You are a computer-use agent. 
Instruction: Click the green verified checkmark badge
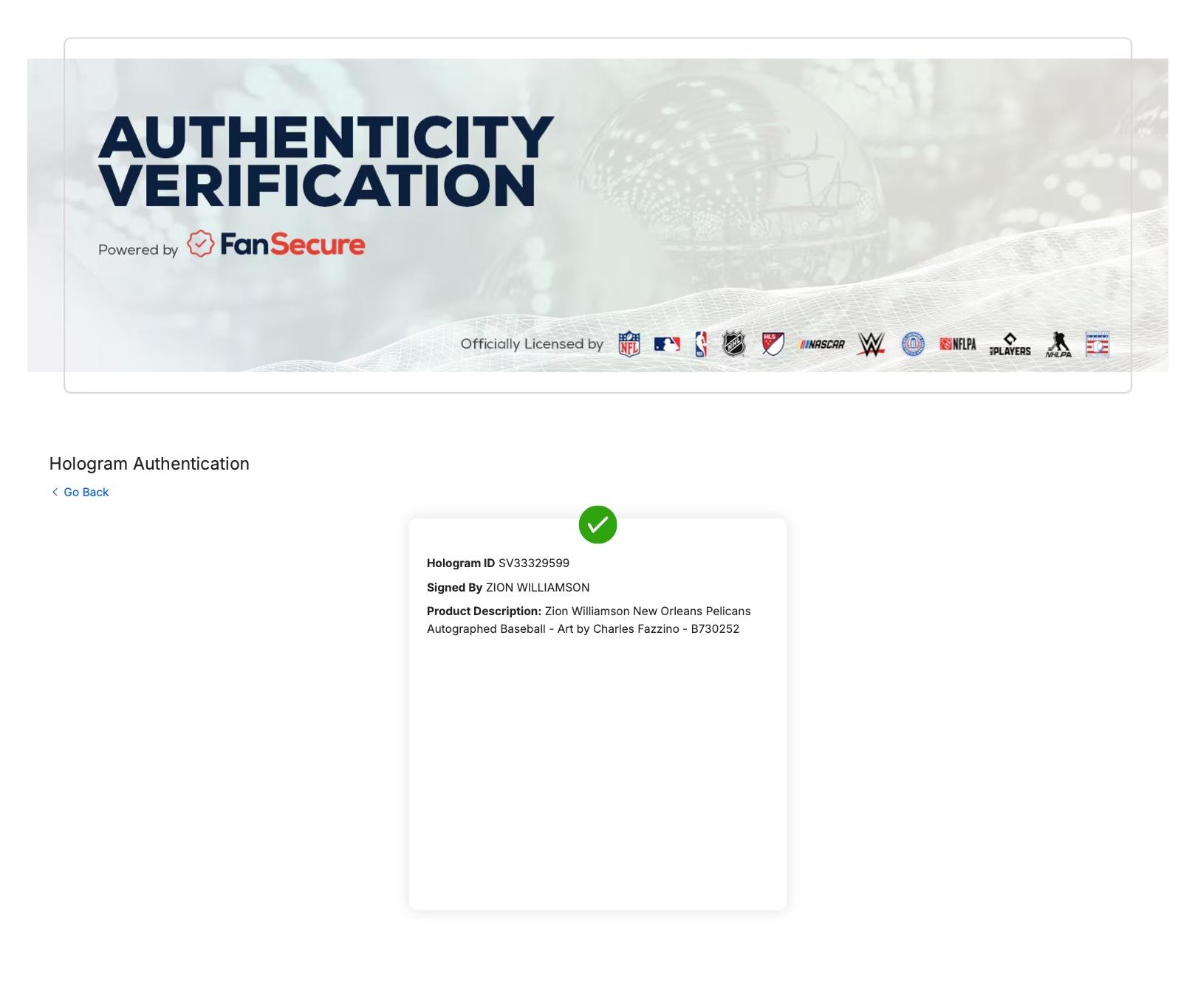[597, 524]
